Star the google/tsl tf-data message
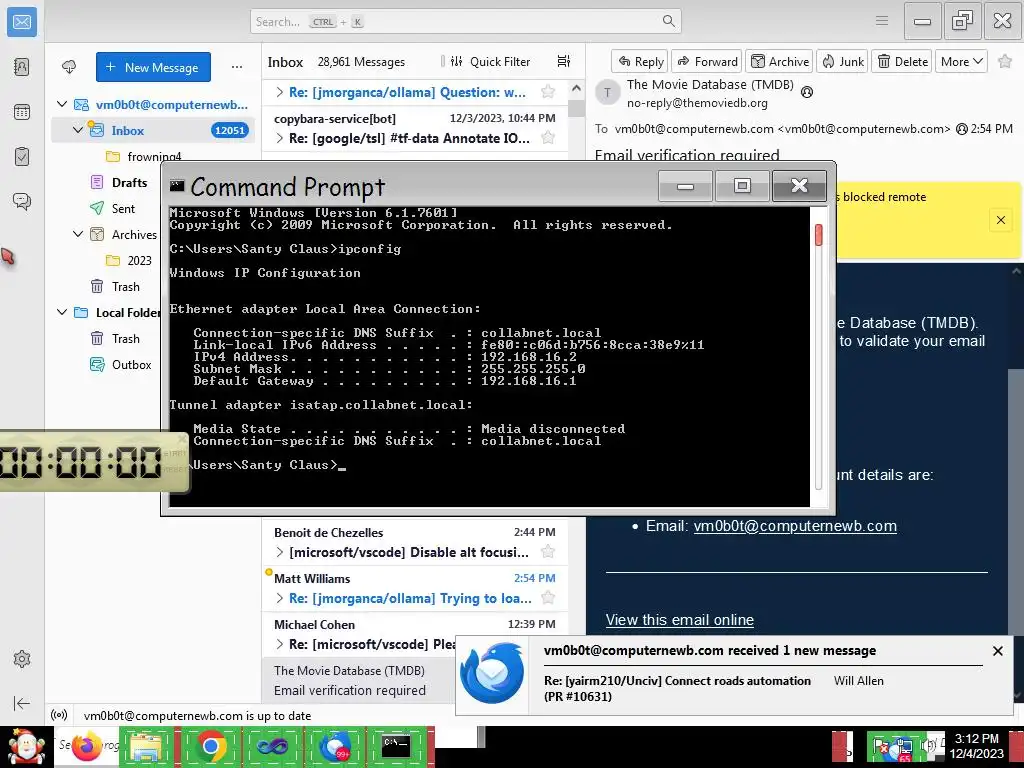 (548, 138)
